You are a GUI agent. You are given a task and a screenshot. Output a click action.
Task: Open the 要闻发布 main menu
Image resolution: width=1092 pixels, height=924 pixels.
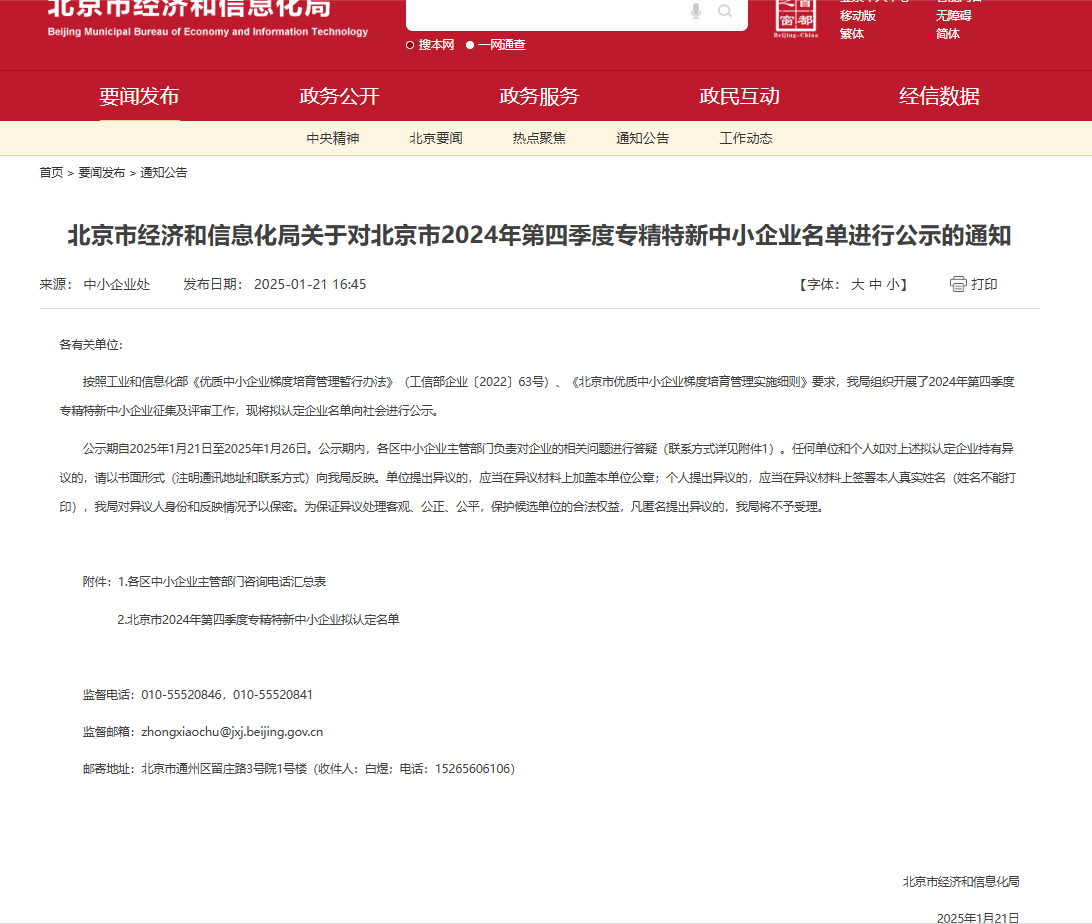click(139, 96)
